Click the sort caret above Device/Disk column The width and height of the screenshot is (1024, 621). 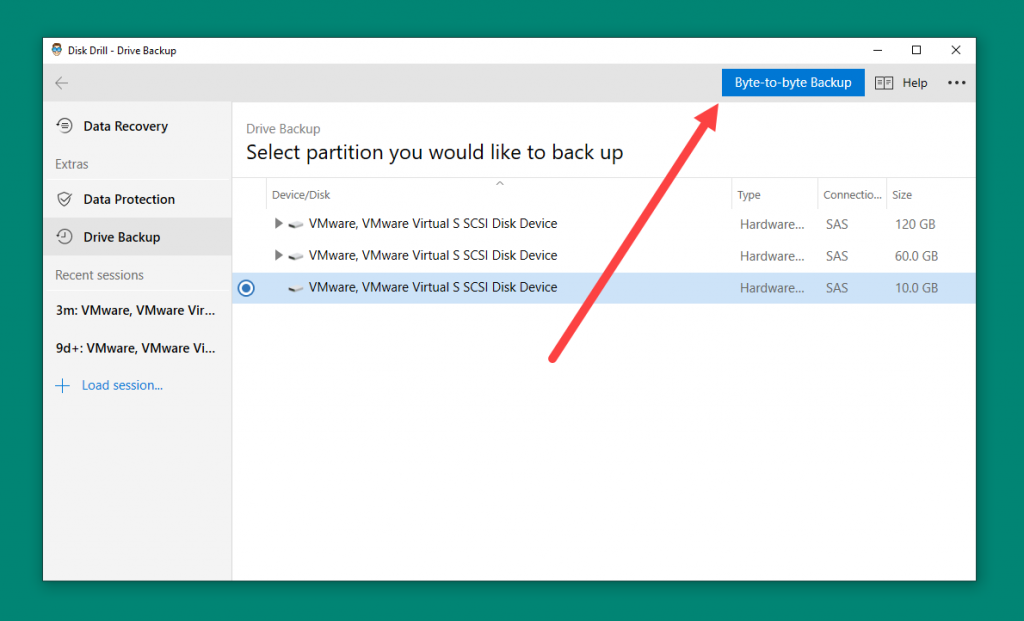click(x=500, y=183)
